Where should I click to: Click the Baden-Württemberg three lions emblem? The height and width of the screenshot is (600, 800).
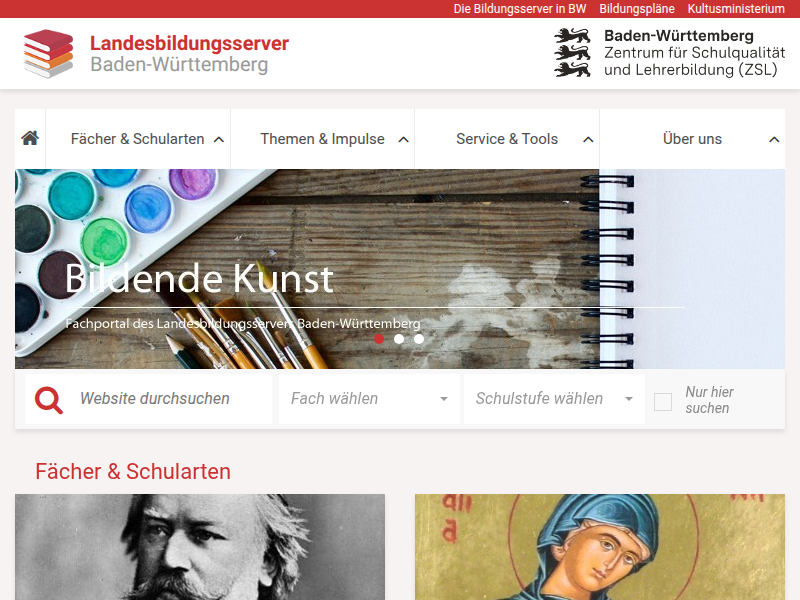(x=572, y=53)
